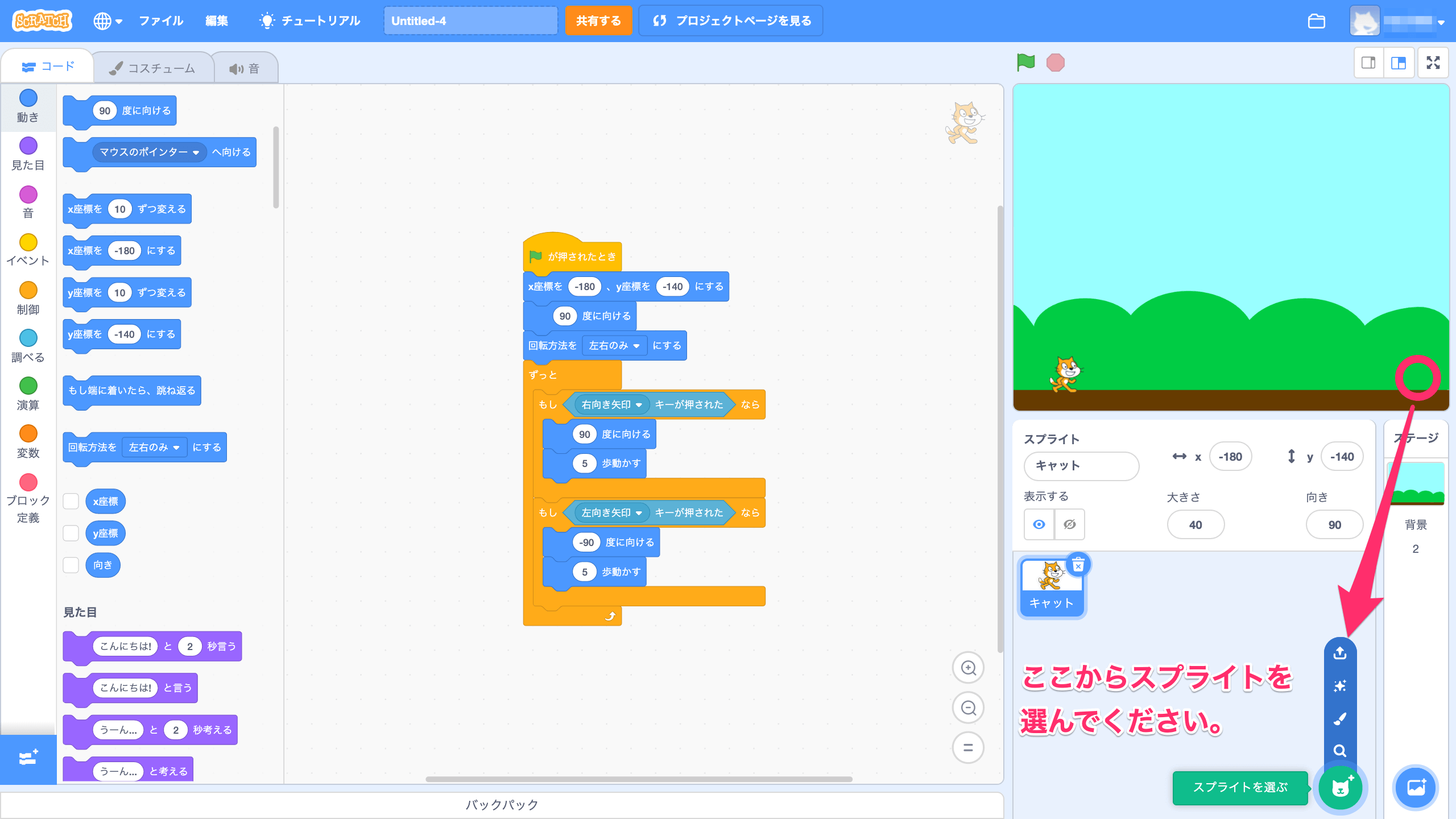Click the スプライトを選ぶ button
Image resolution: width=1456 pixels, height=819 pixels.
tap(1240, 788)
